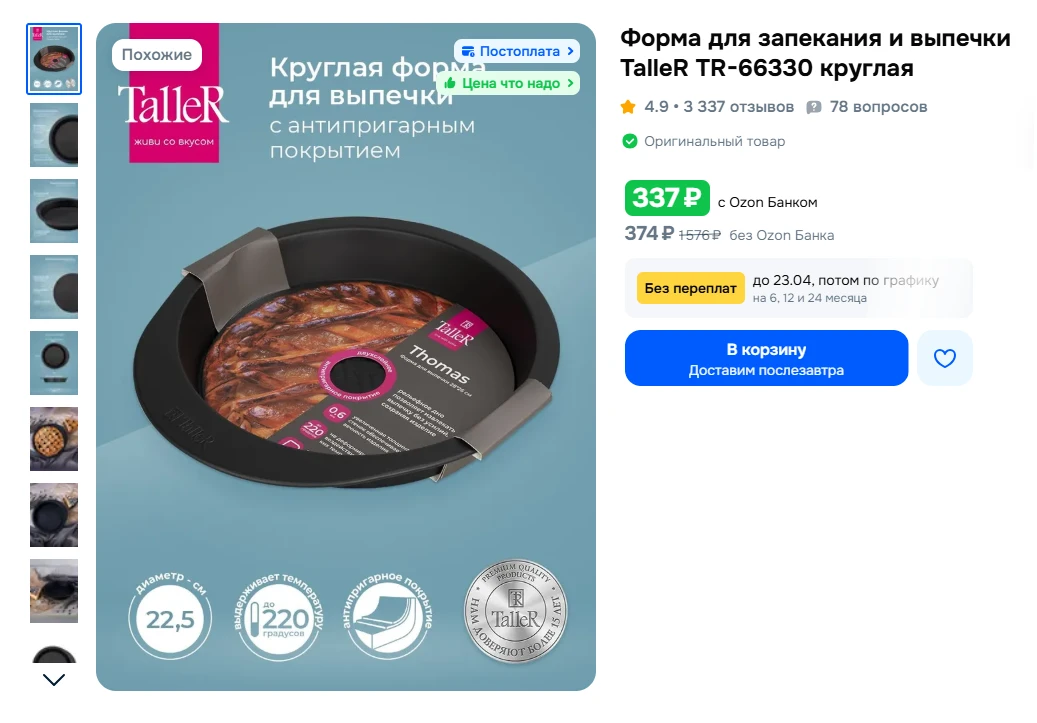The image size is (1037, 723).
Task: Open the Постоплата chevron arrow
Action: [570, 51]
